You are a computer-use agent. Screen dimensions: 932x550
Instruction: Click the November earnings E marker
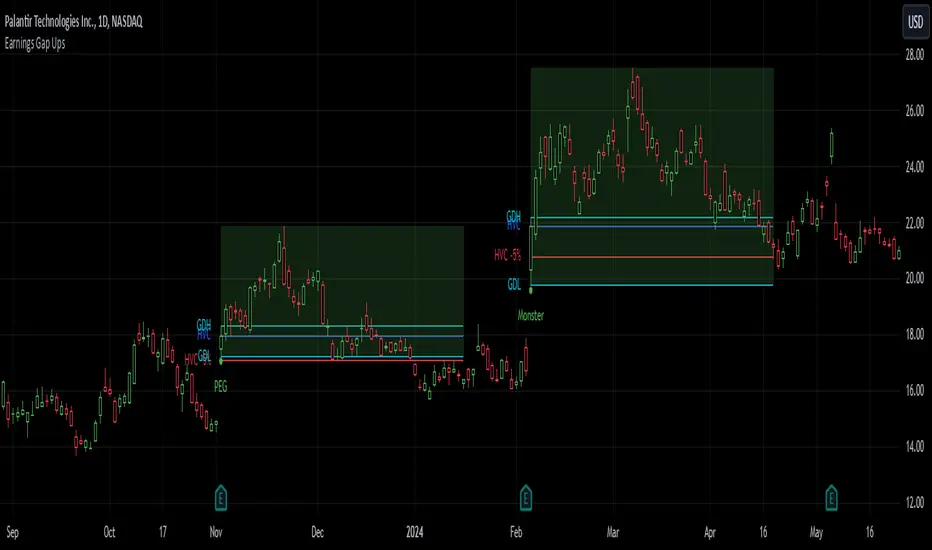[221, 498]
